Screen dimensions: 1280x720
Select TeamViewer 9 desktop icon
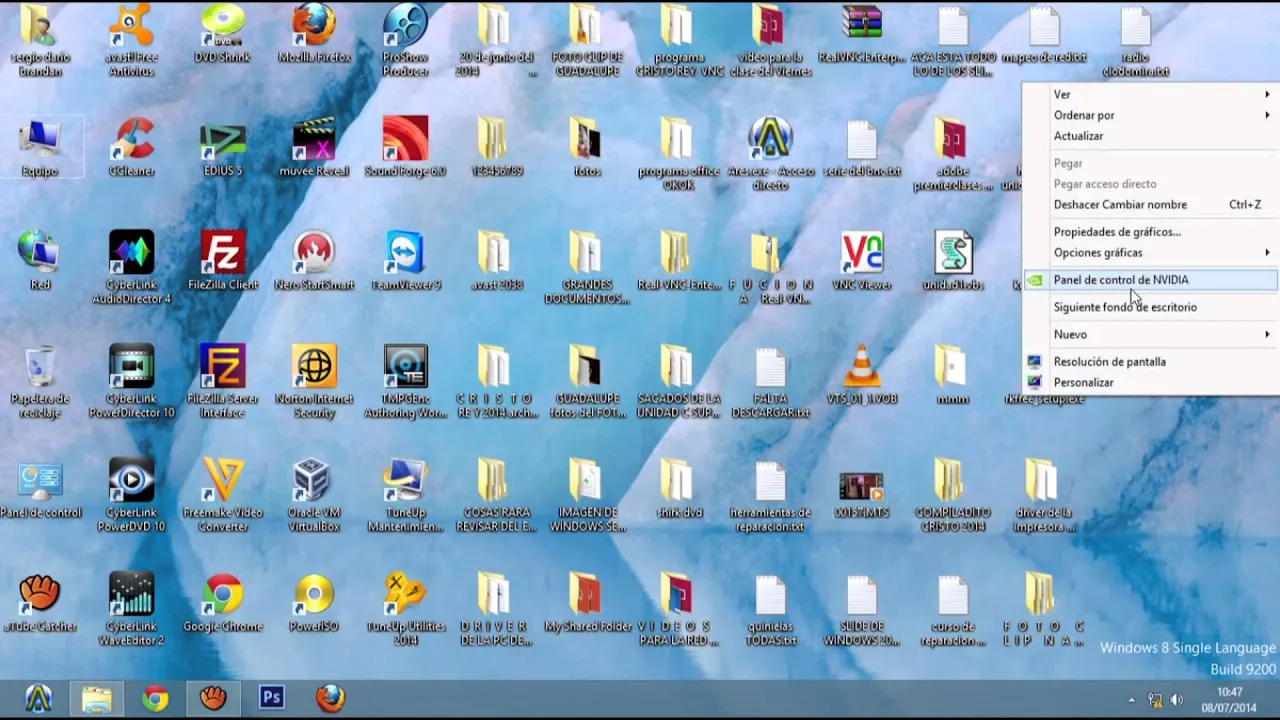tap(405, 261)
